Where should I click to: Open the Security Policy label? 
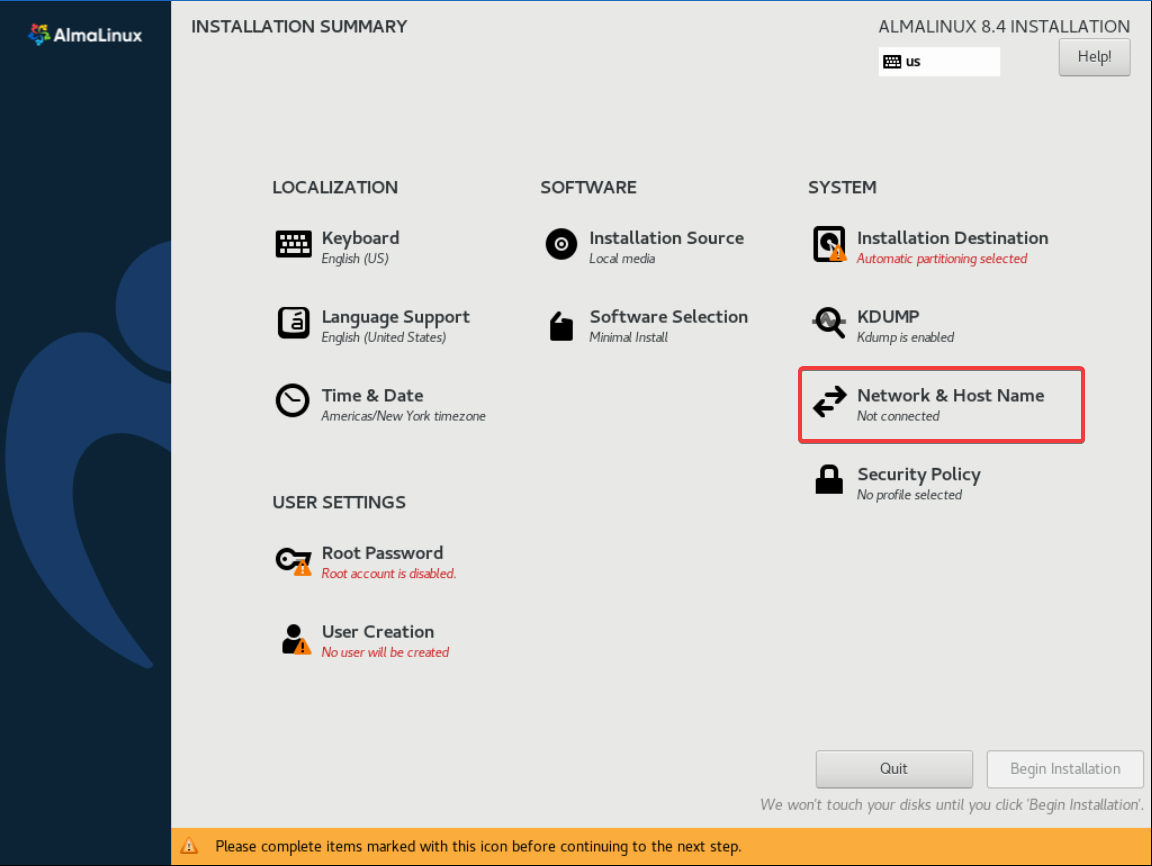(919, 475)
